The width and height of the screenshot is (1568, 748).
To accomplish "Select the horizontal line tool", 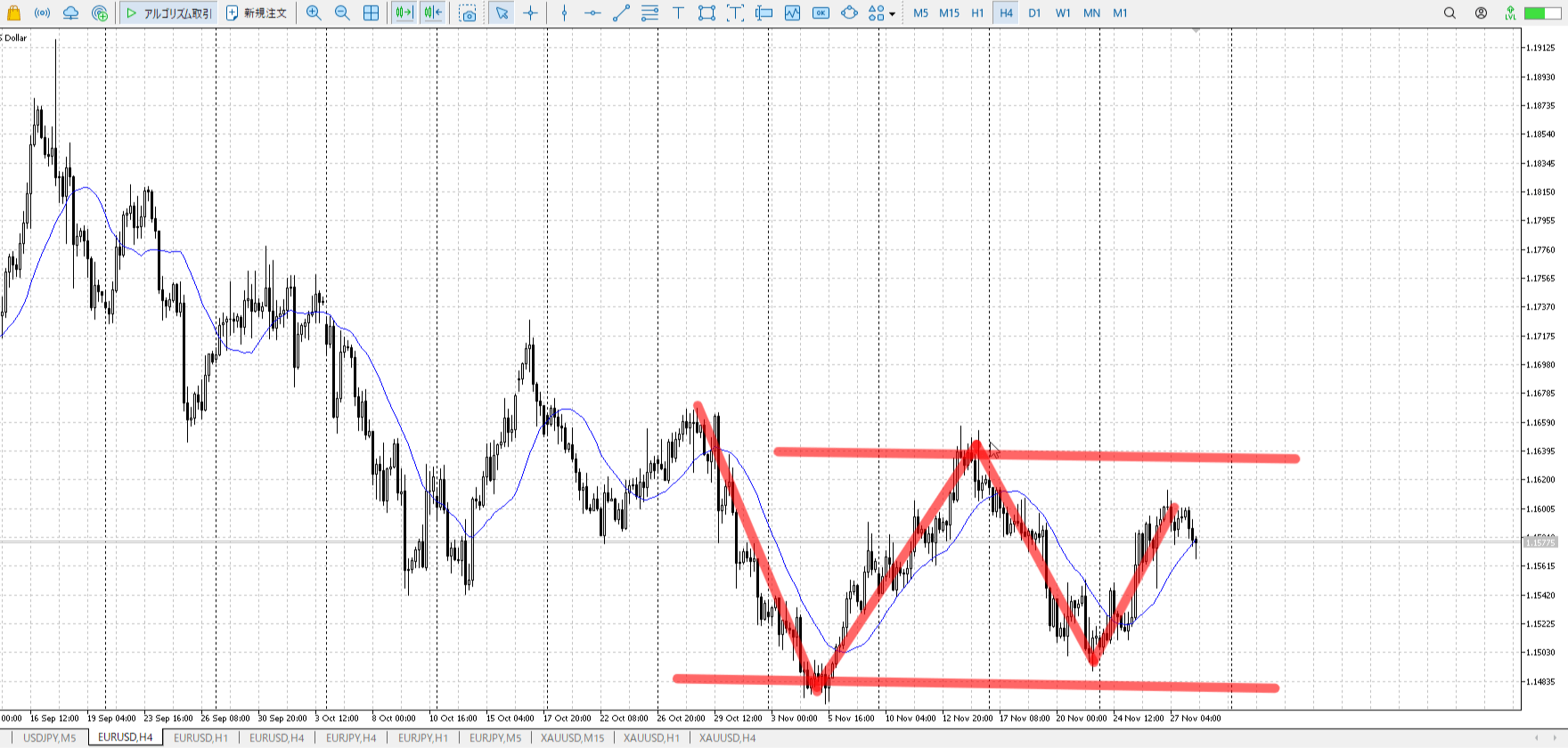I will [592, 12].
